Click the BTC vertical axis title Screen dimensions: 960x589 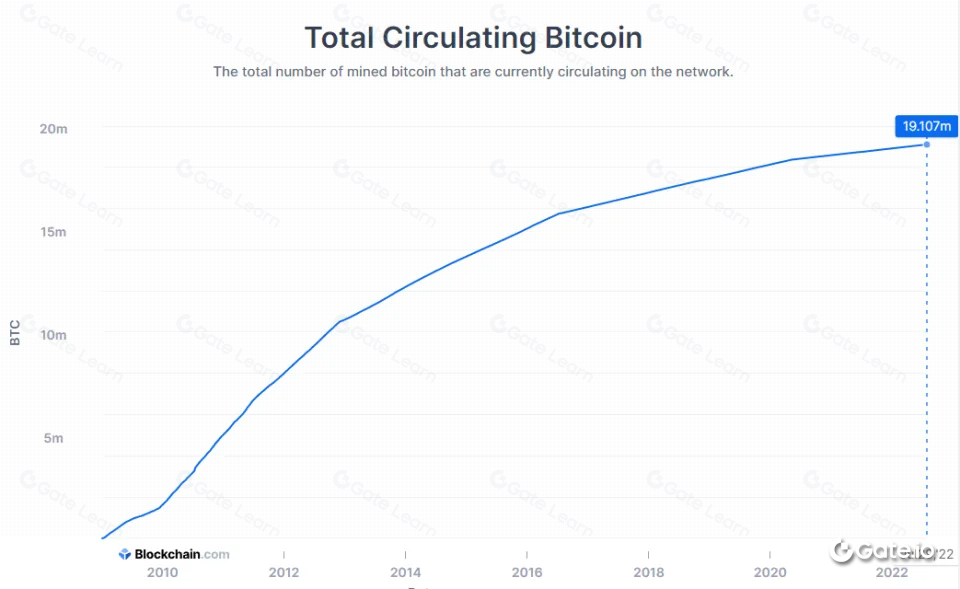tap(15, 333)
